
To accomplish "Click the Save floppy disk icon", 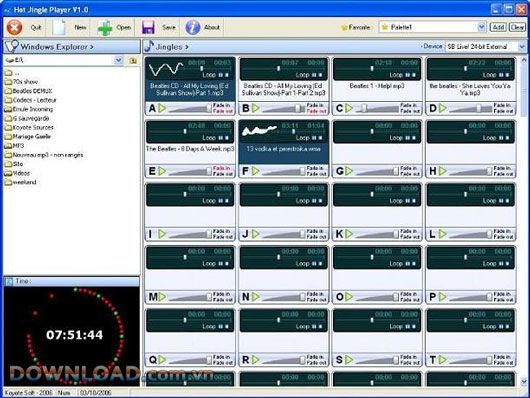I will pos(148,28).
